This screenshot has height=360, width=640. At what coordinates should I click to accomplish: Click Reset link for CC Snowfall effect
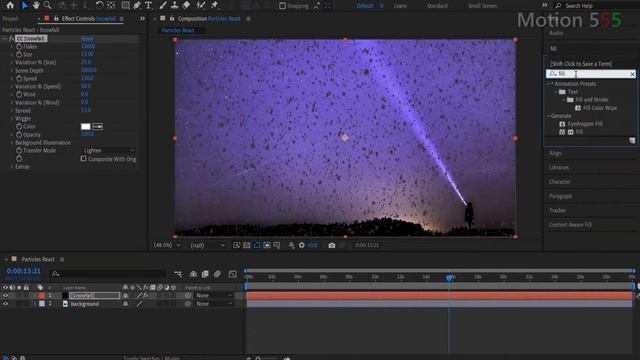[x=87, y=38]
